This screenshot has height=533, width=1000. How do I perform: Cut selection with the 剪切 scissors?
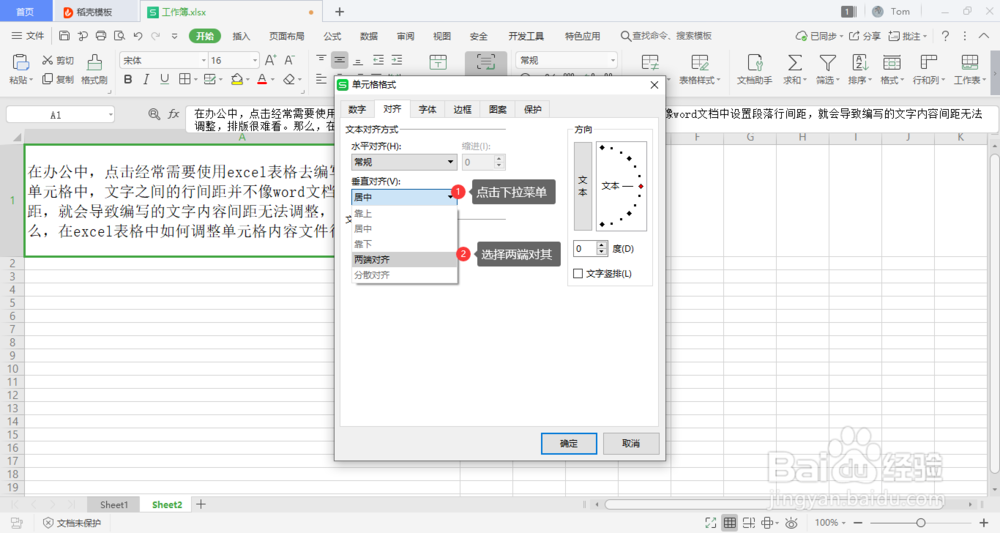click(x=57, y=60)
